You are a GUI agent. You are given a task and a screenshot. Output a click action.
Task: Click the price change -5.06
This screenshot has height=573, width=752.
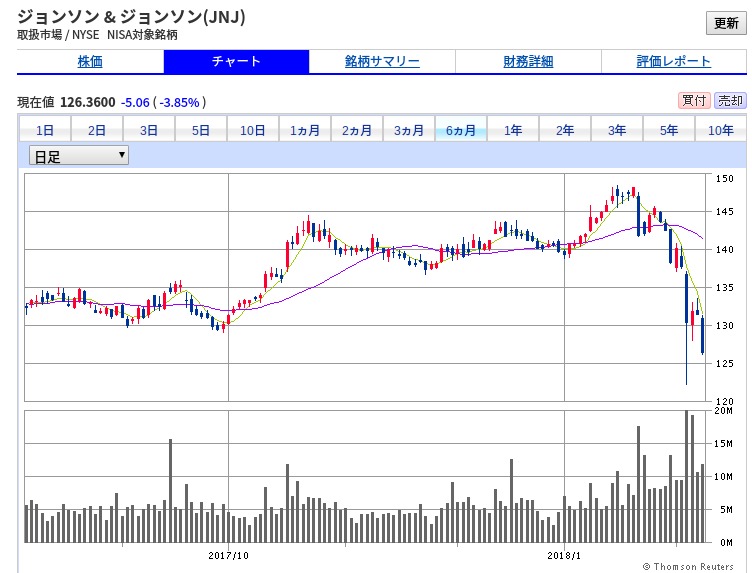click(135, 102)
